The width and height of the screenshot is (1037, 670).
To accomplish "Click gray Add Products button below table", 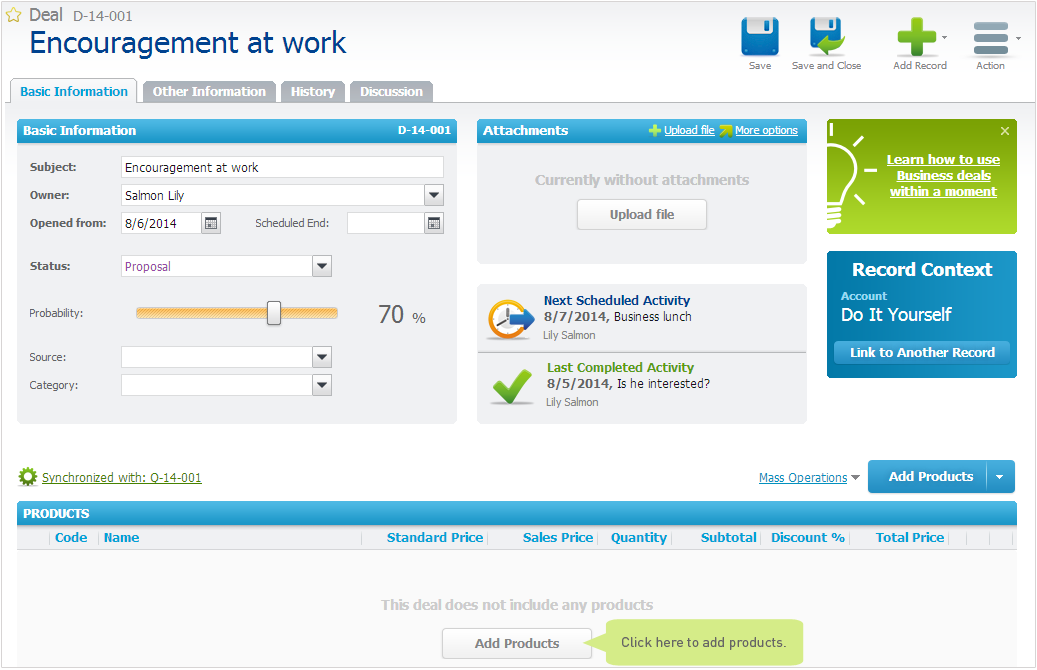I will point(517,644).
